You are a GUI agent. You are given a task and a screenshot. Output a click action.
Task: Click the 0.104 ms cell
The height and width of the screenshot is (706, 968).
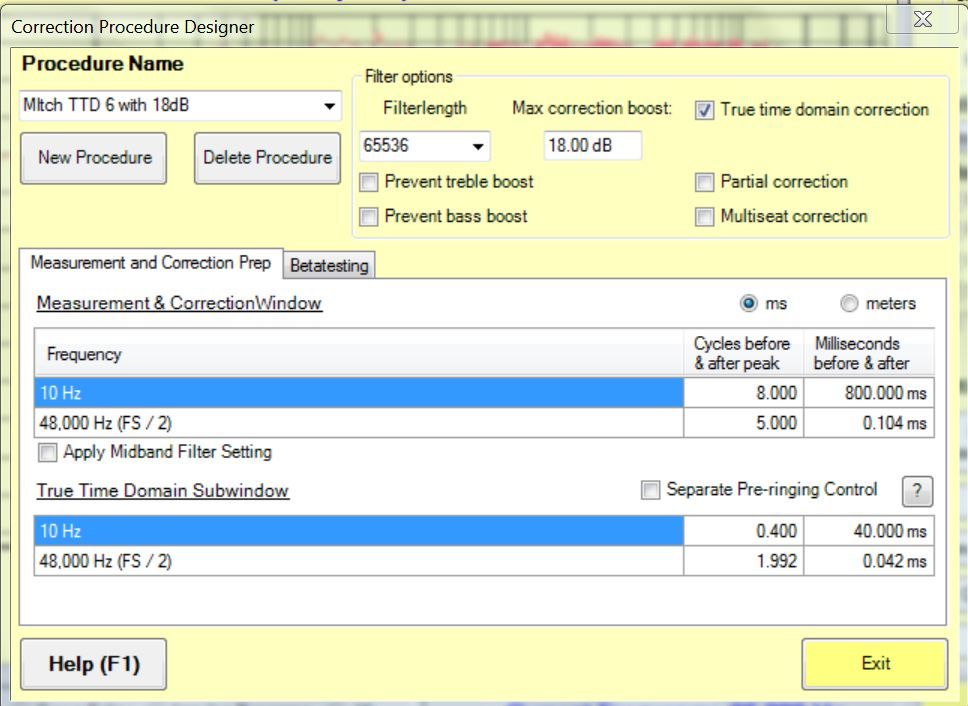coord(869,423)
